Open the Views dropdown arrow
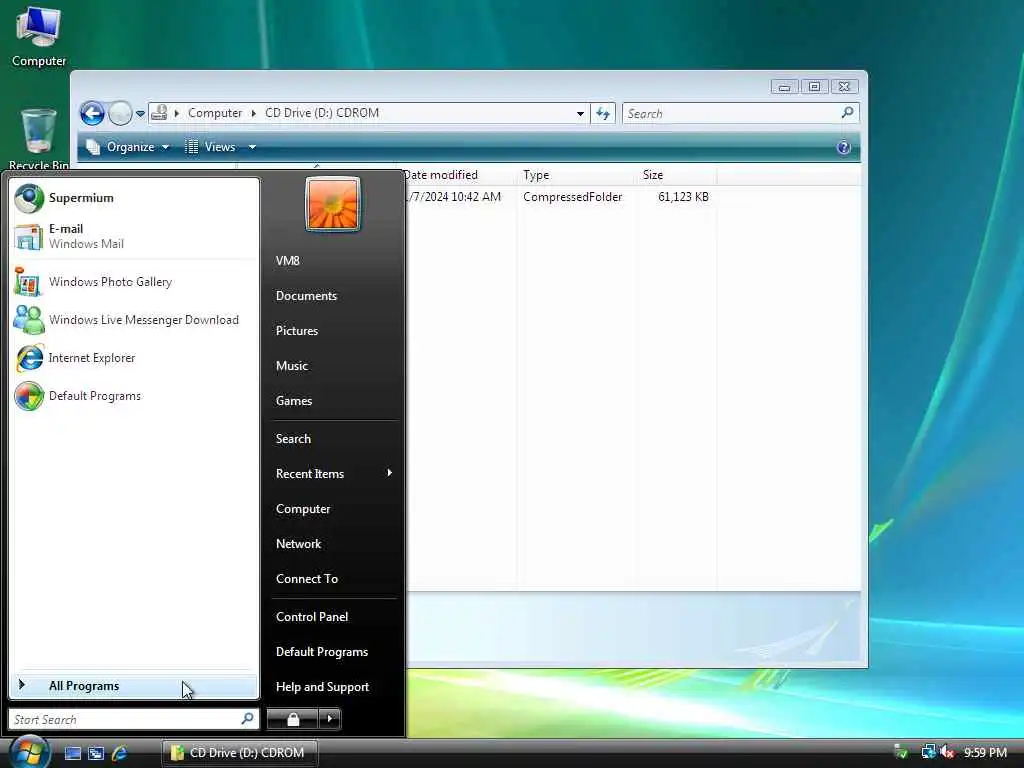This screenshot has height=768, width=1024. pyautogui.click(x=252, y=147)
